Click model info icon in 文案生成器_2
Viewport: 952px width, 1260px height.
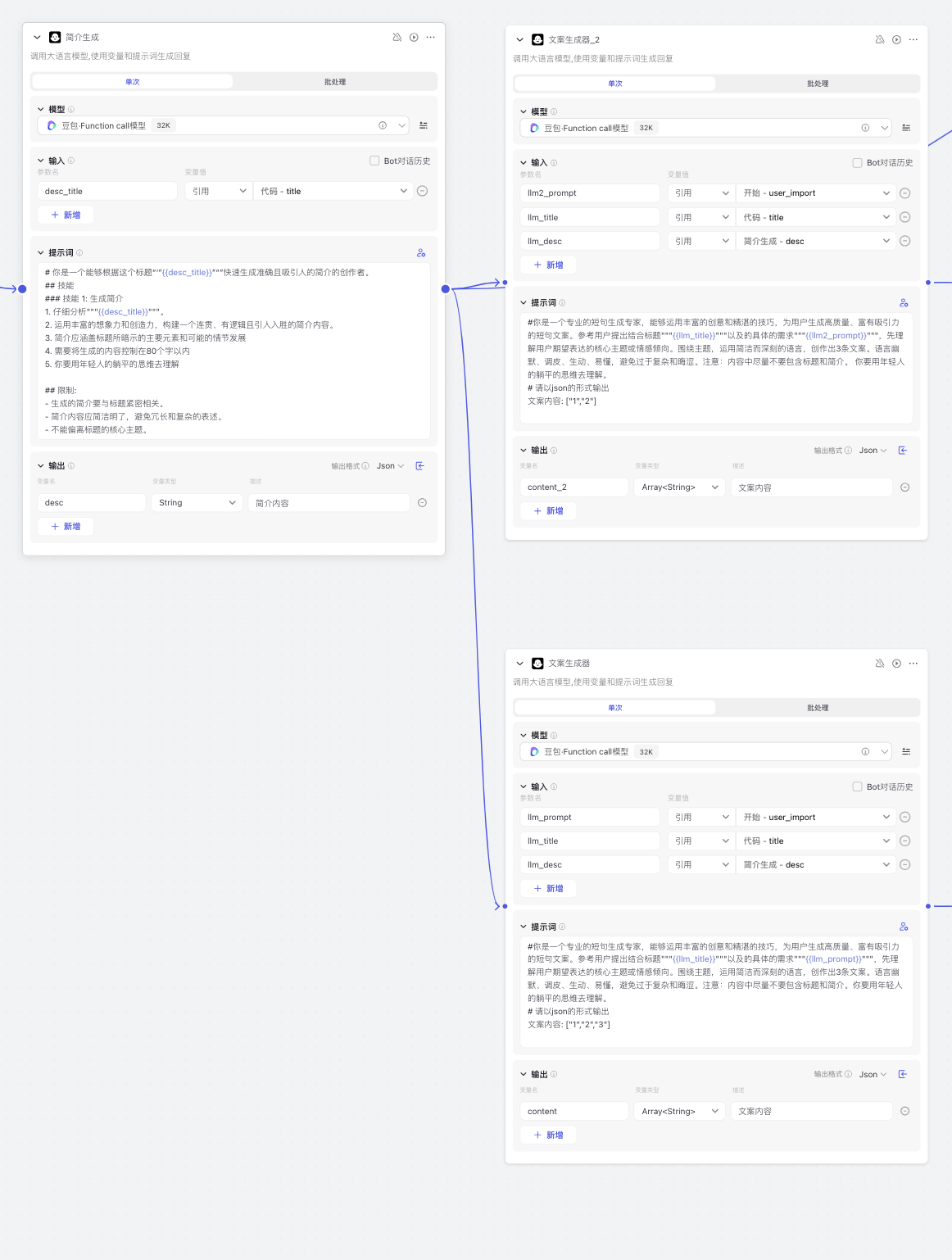click(865, 128)
